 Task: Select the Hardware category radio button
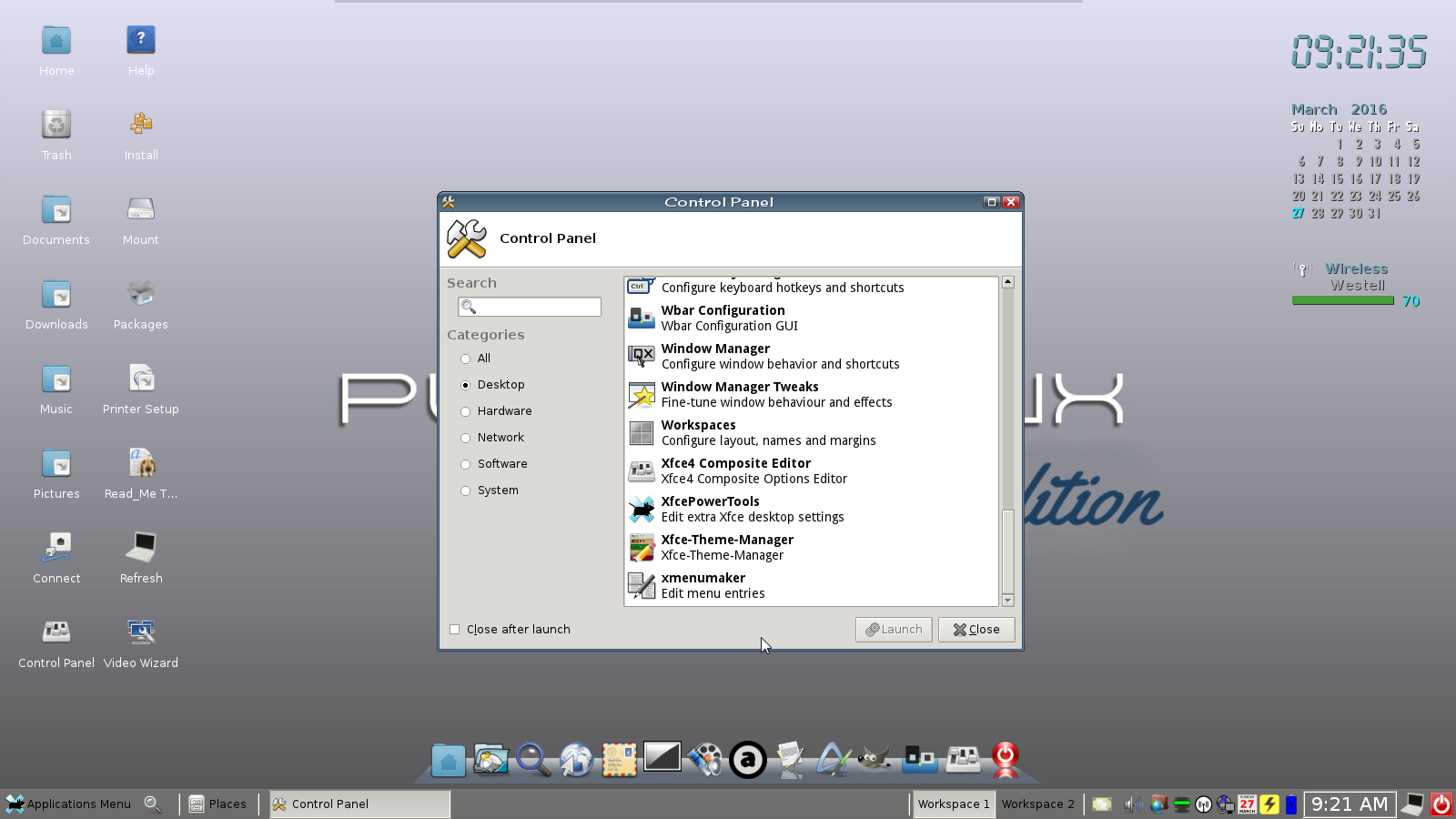coord(465,411)
